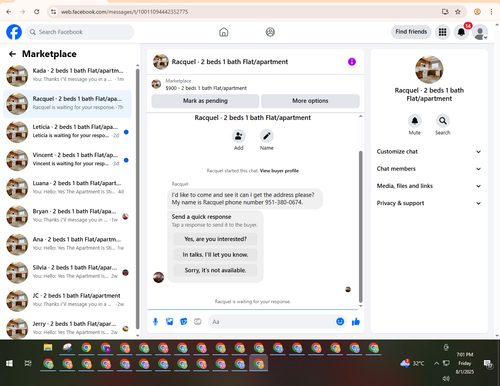
Task: Click the Facebook logo icon
Action: point(14,32)
